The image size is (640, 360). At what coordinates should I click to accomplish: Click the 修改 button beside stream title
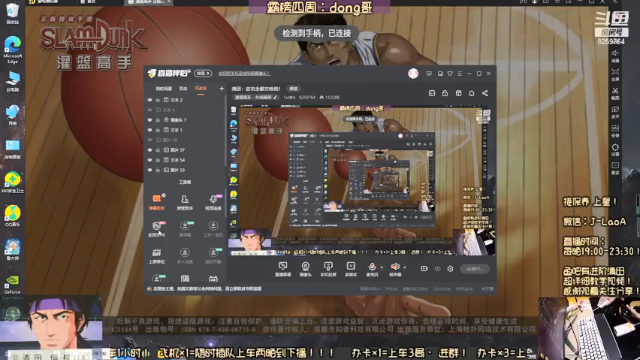click(293, 89)
